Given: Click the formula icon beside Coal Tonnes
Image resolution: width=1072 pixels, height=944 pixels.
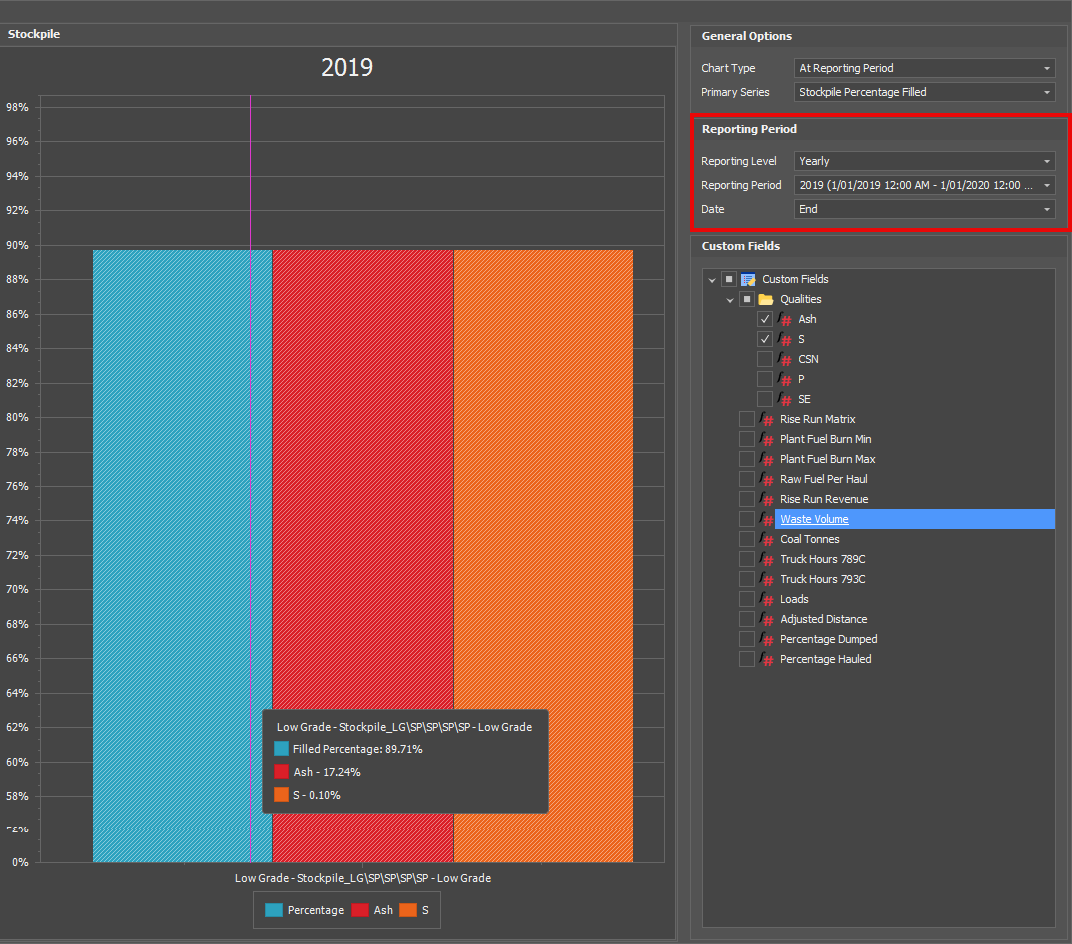Looking at the screenshot, I should coord(767,539).
